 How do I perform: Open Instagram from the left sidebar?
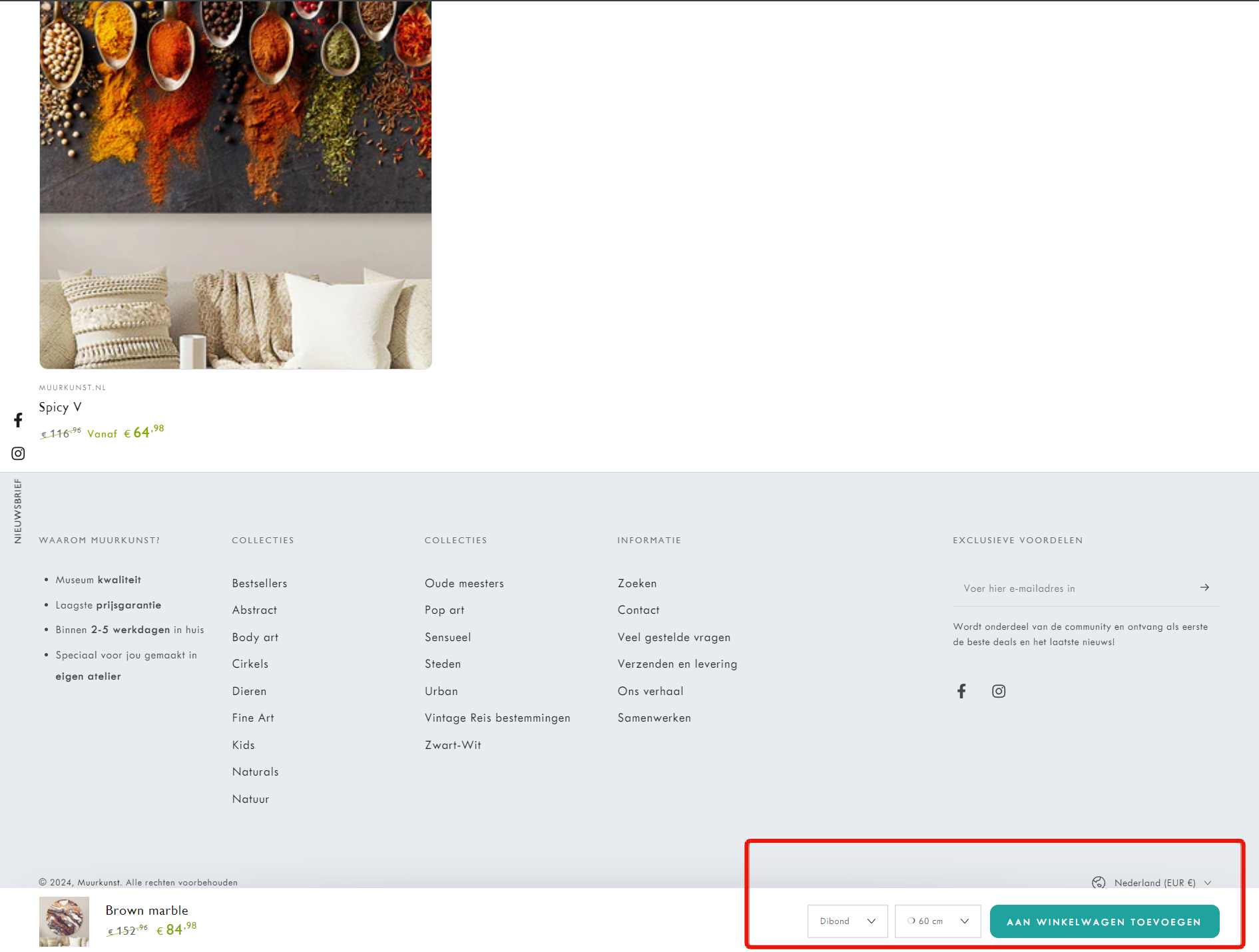click(x=18, y=453)
